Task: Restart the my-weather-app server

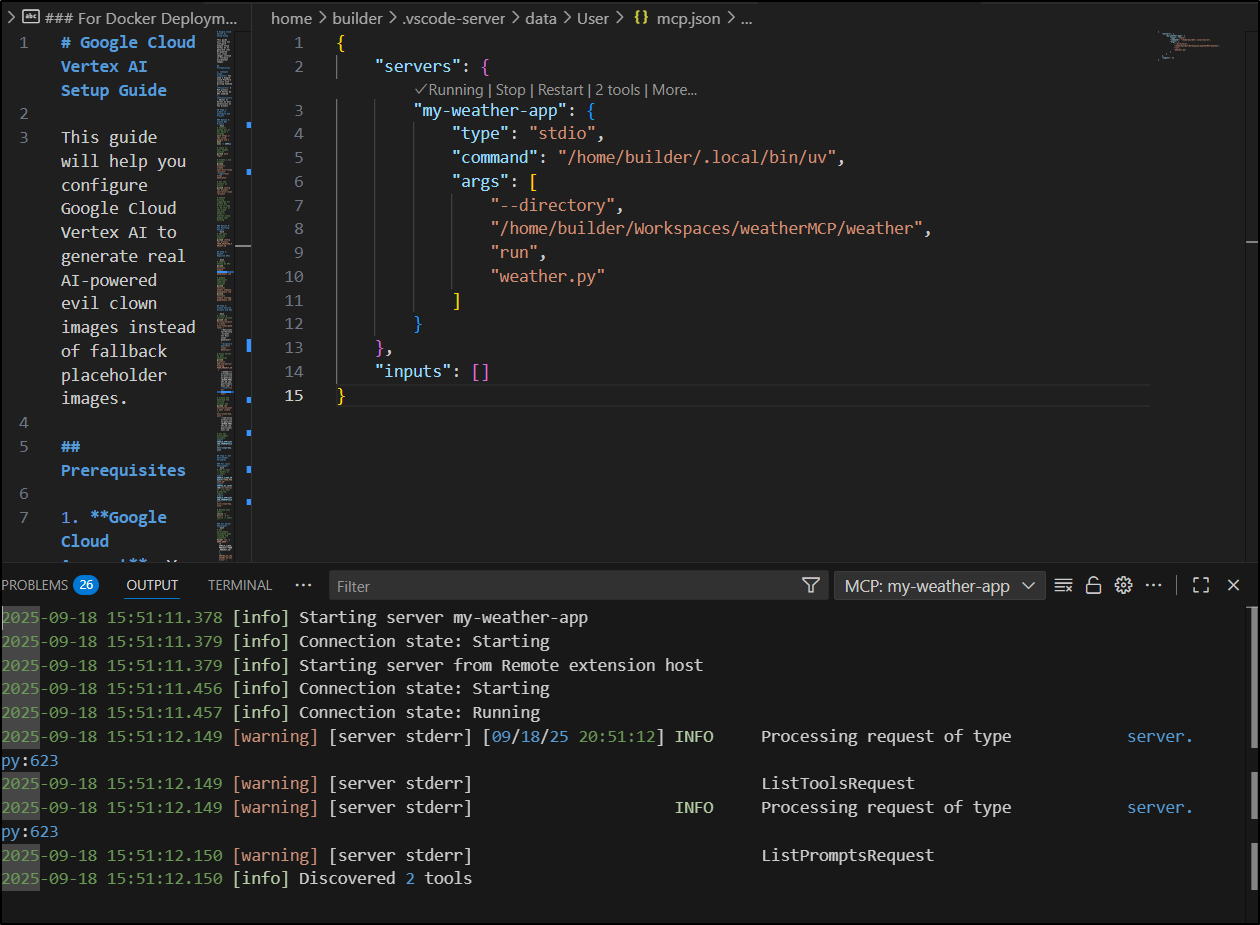Action: [560, 90]
